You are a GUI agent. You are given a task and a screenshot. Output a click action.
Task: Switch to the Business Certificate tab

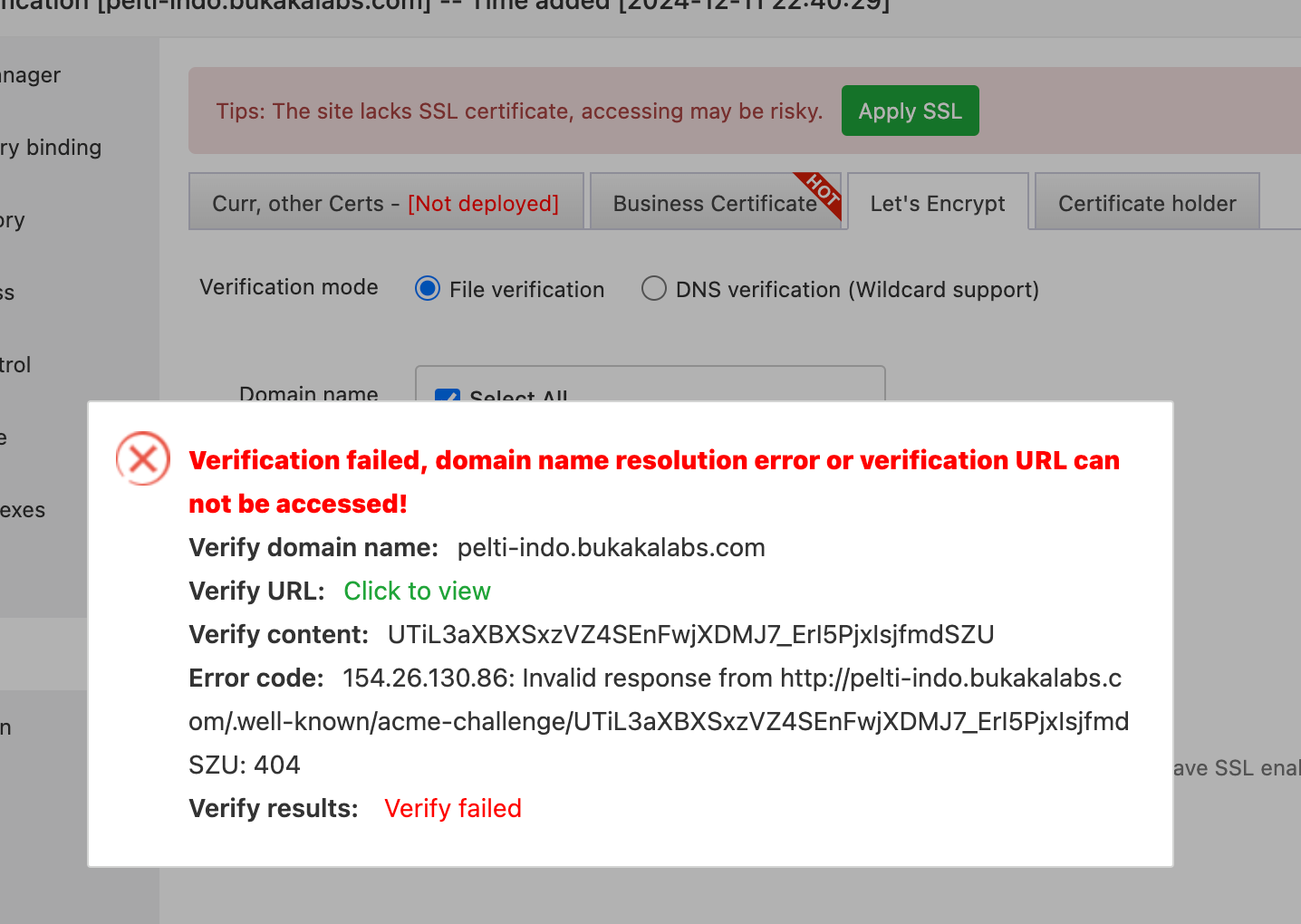(x=714, y=203)
